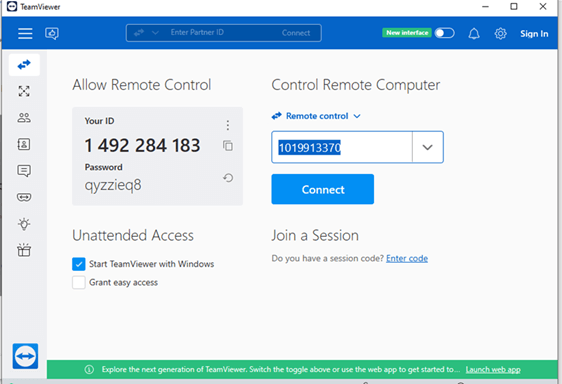Image resolution: width=562 pixels, height=384 pixels.
Task: Open the Remote Management sidebar icon
Action: [x=24, y=91]
